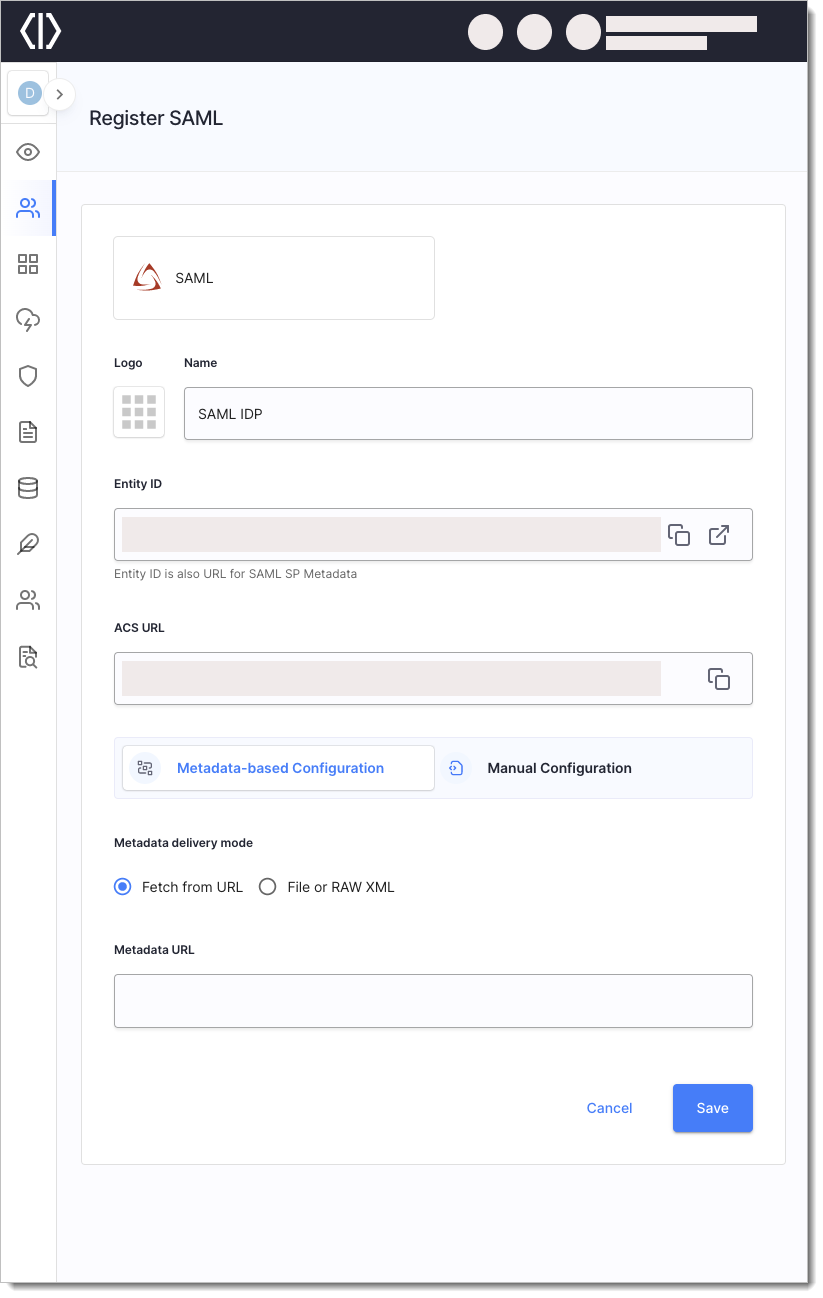Click the Register SAML heading
The height and width of the screenshot is (1298, 823).
[x=156, y=118]
